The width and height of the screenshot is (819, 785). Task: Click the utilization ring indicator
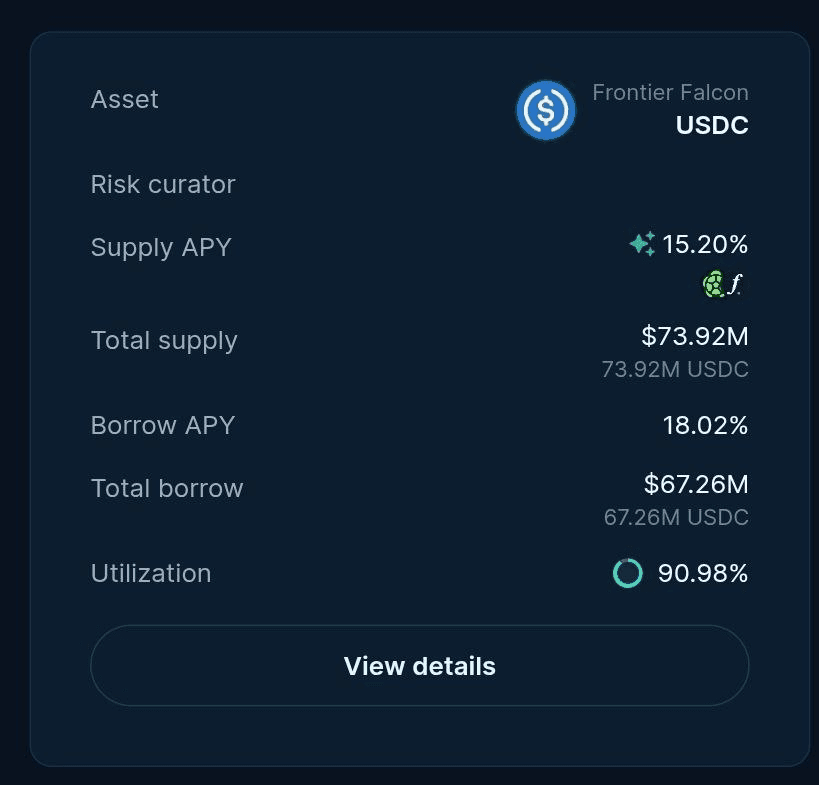627,573
